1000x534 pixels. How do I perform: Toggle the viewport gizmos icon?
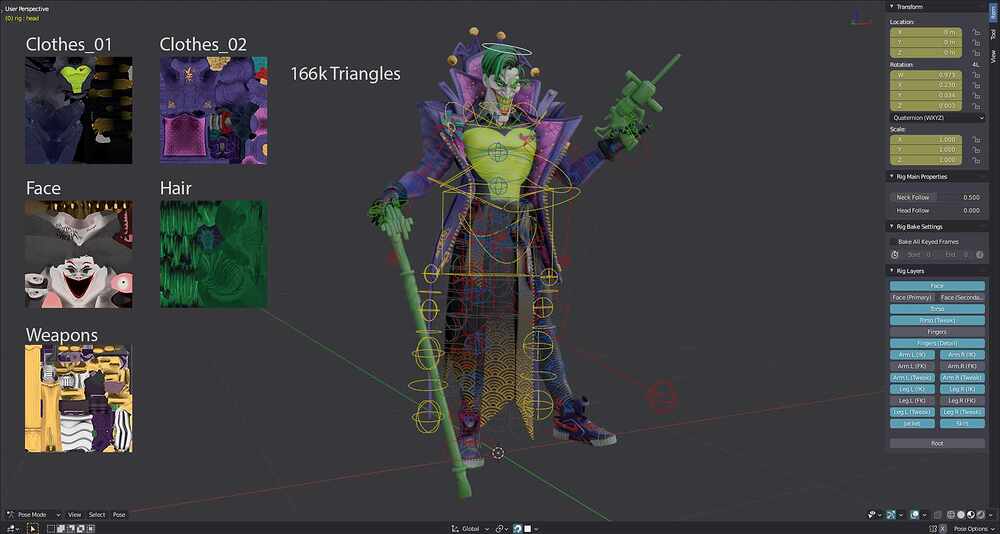(891, 515)
